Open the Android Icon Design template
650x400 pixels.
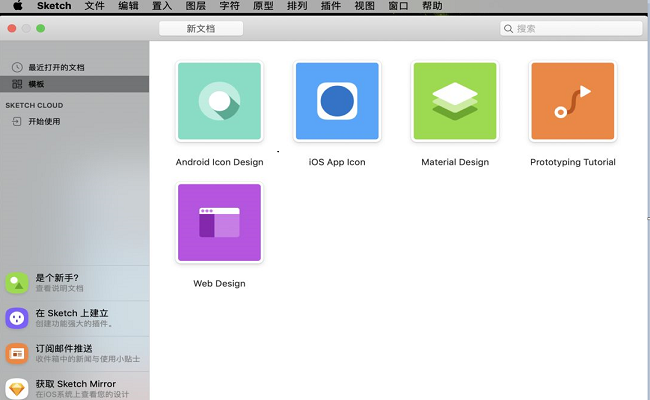click(219, 104)
